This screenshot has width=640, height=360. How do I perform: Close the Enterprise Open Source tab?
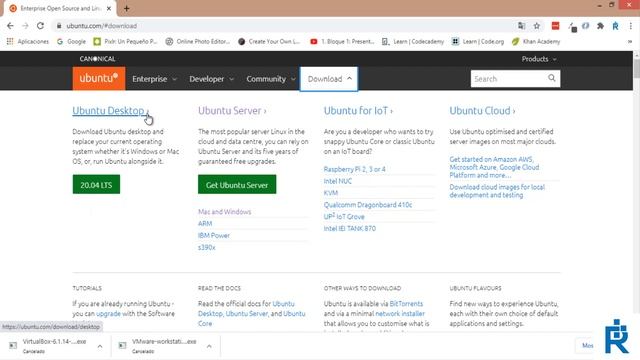coord(109,8)
